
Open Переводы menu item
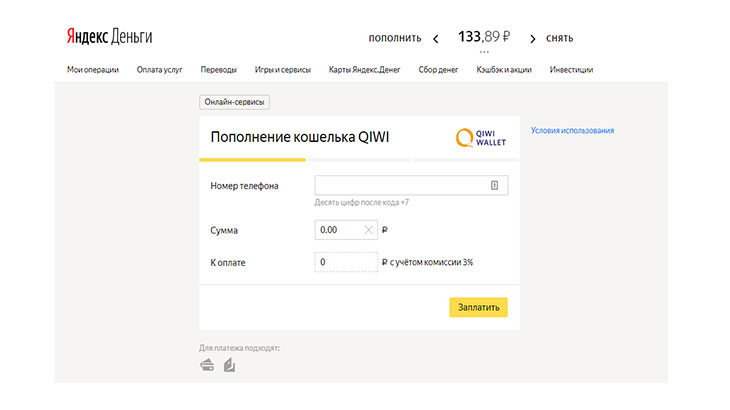[x=219, y=70]
